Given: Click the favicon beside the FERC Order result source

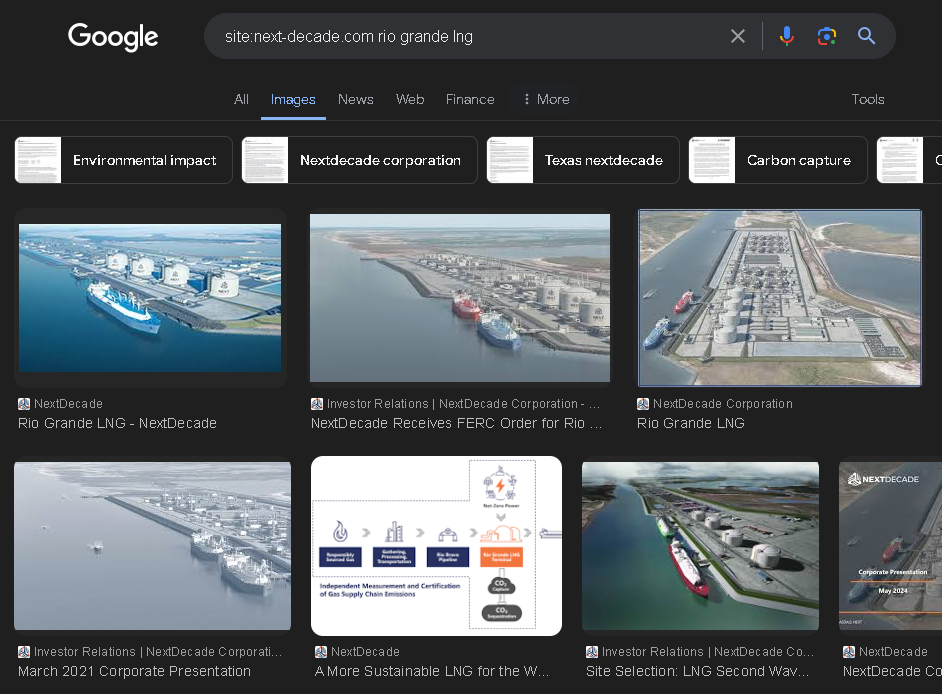Looking at the screenshot, I should [317, 404].
